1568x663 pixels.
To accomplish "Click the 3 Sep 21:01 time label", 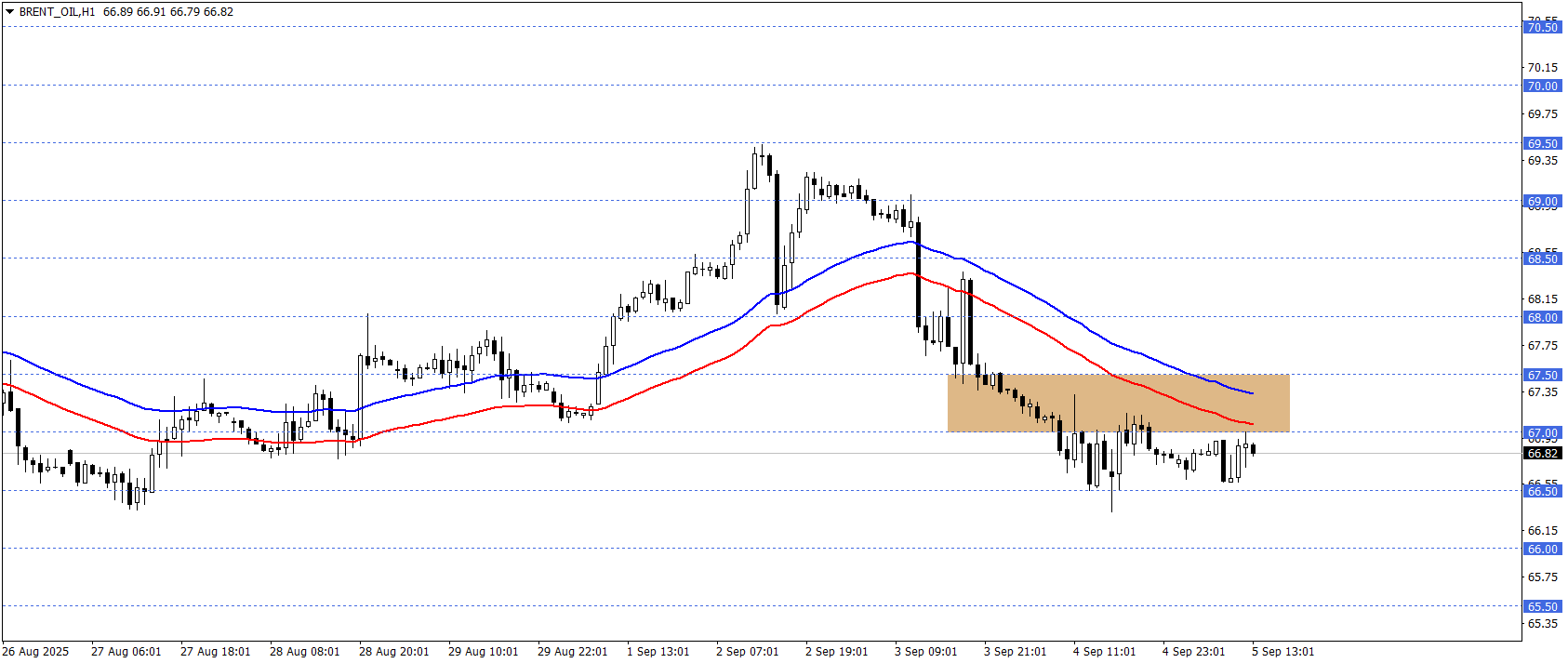I will click(x=1015, y=652).
